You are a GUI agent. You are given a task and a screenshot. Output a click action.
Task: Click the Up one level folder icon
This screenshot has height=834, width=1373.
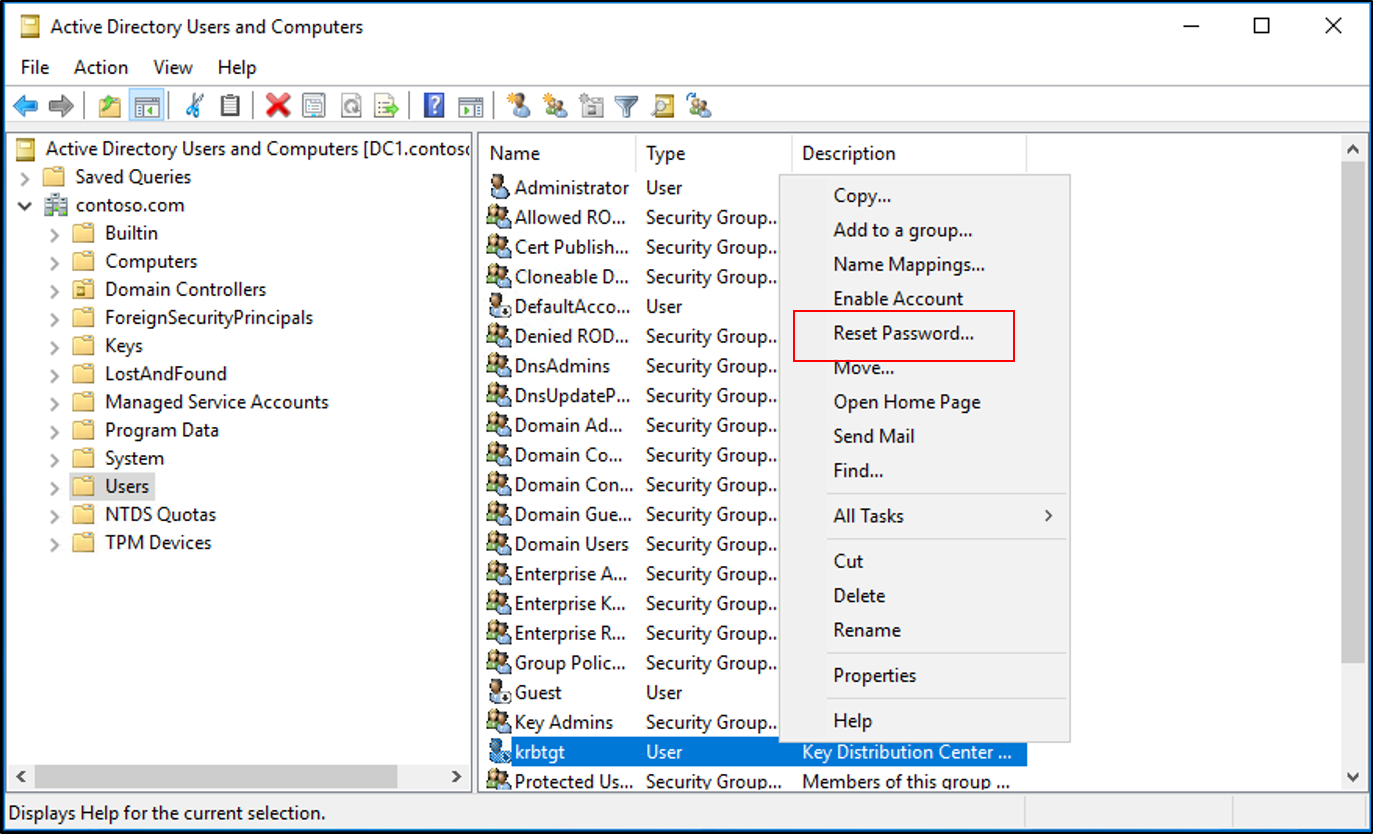[110, 106]
